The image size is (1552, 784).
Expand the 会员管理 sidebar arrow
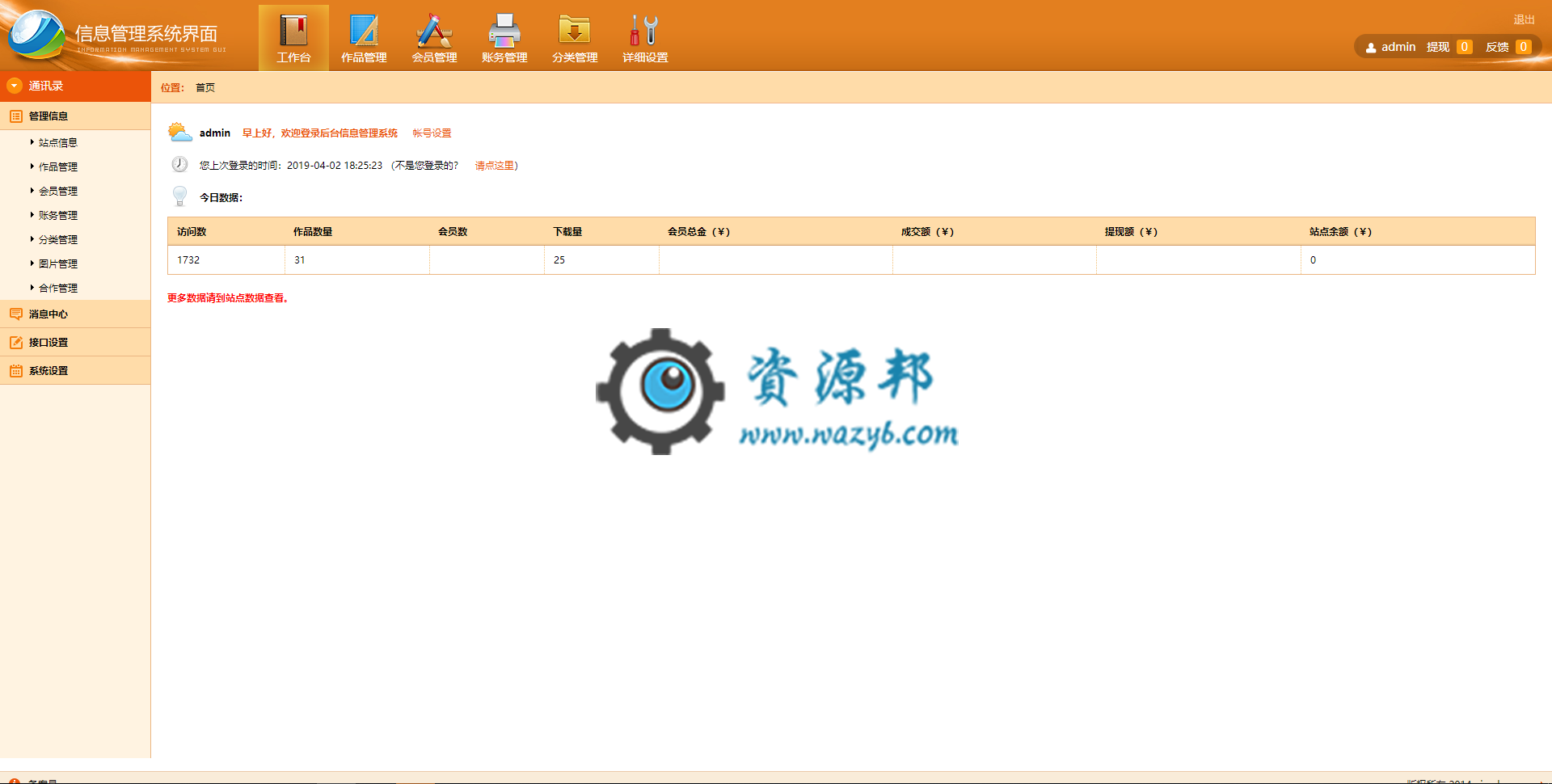point(32,191)
